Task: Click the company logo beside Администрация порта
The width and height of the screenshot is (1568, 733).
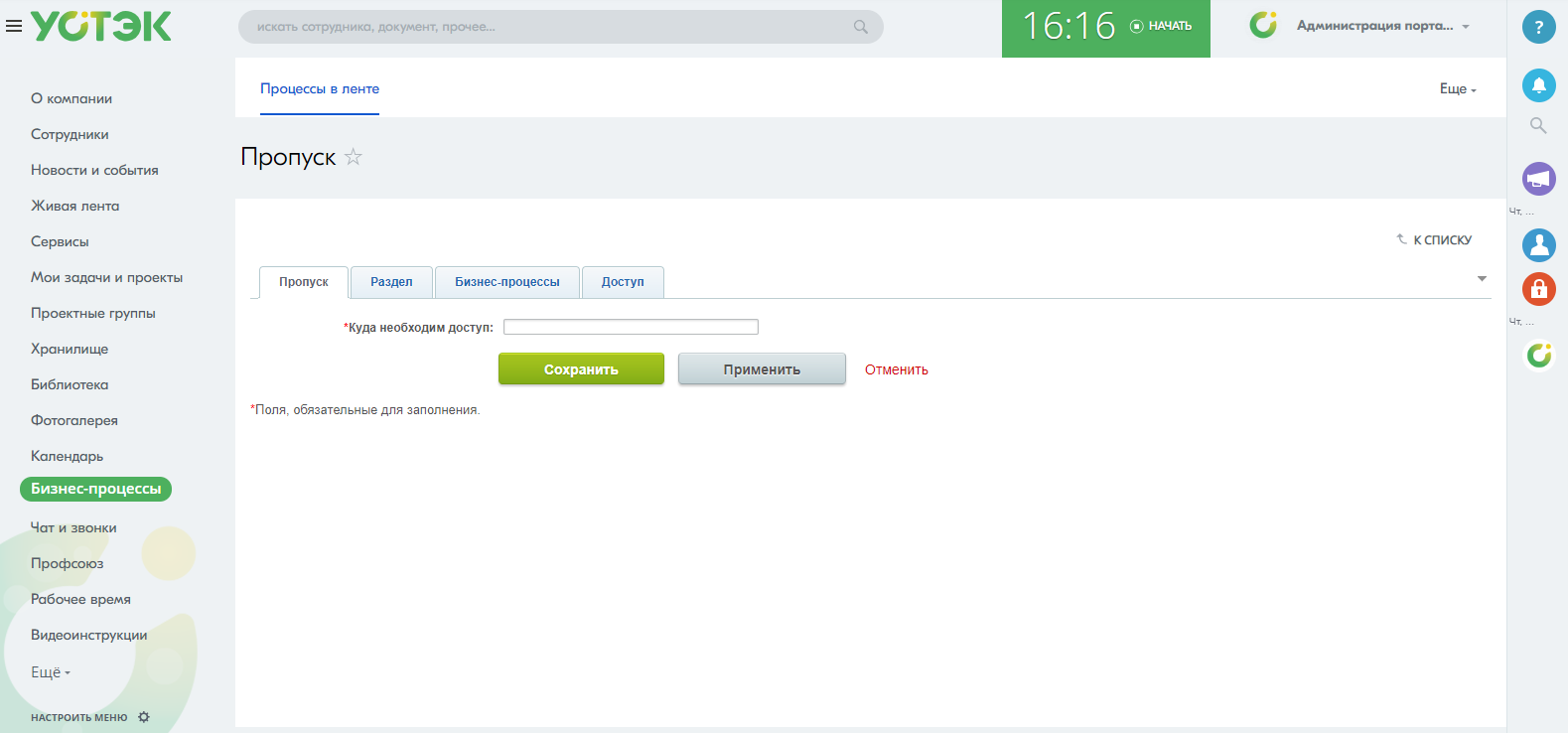Action: pyautogui.click(x=1263, y=25)
